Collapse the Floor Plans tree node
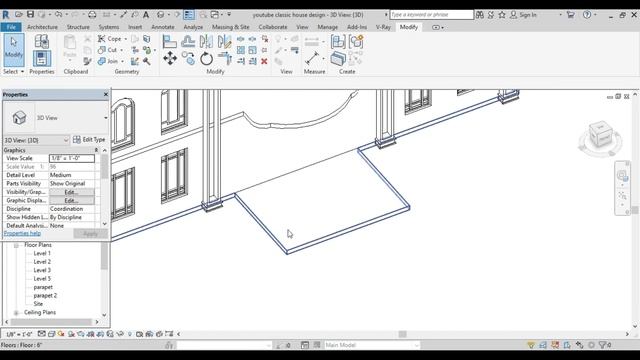The height and width of the screenshot is (360, 640). pos(16,245)
